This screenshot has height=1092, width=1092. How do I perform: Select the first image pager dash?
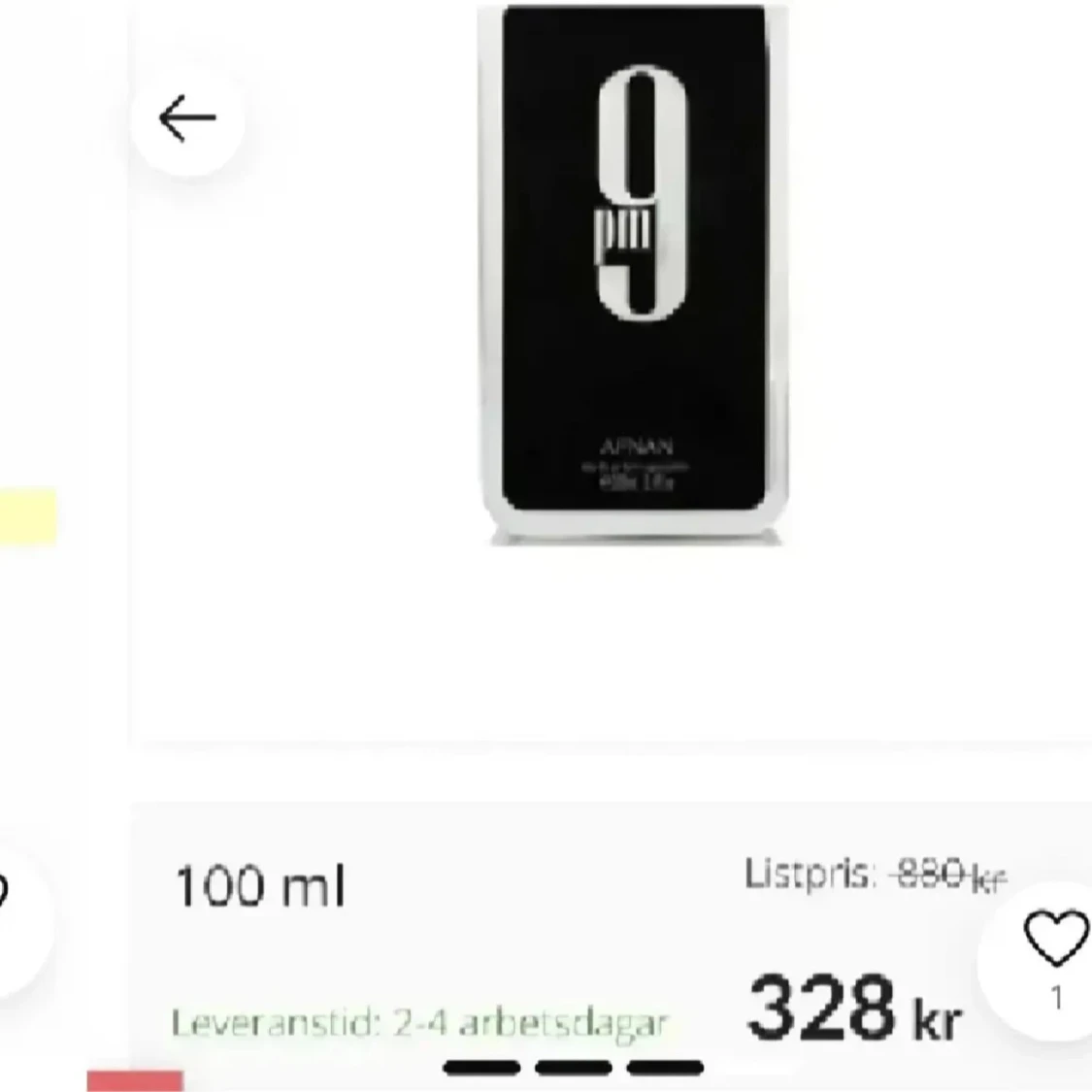[x=481, y=1068]
